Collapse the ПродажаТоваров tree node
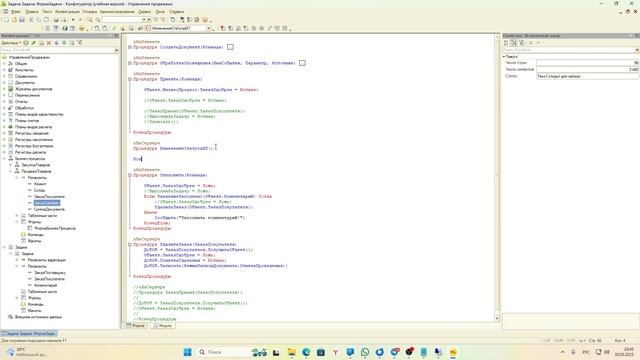640x360 pixels. (x=11, y=171)
